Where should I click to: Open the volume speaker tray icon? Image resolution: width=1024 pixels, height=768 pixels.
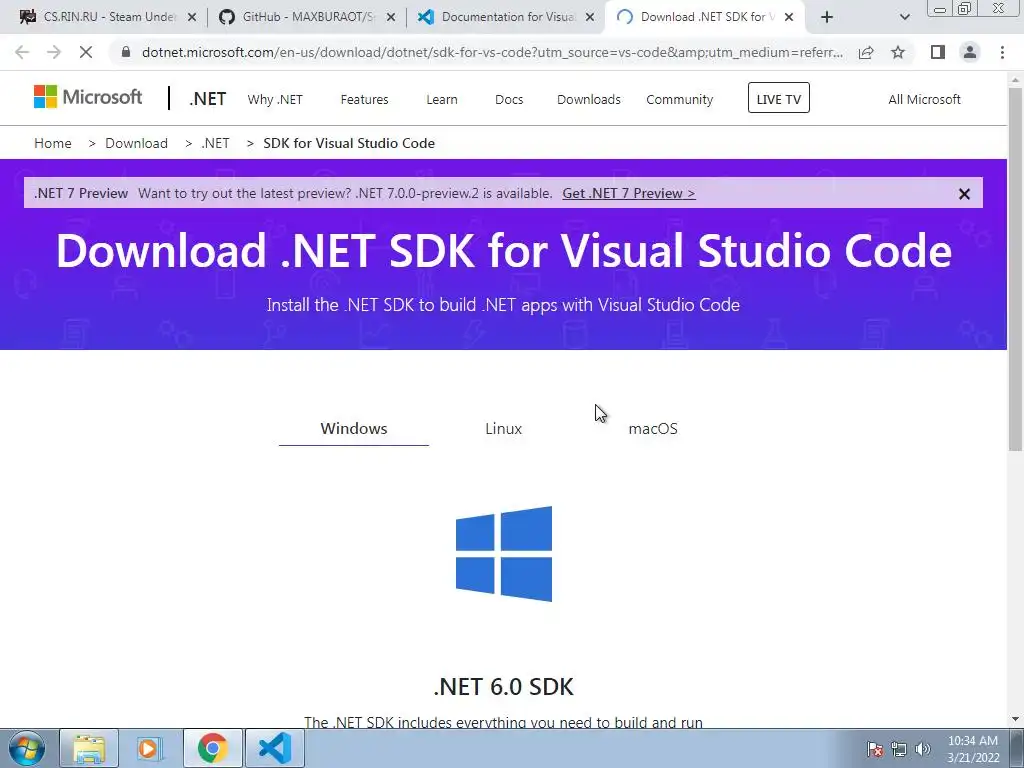tap(923, 750)
